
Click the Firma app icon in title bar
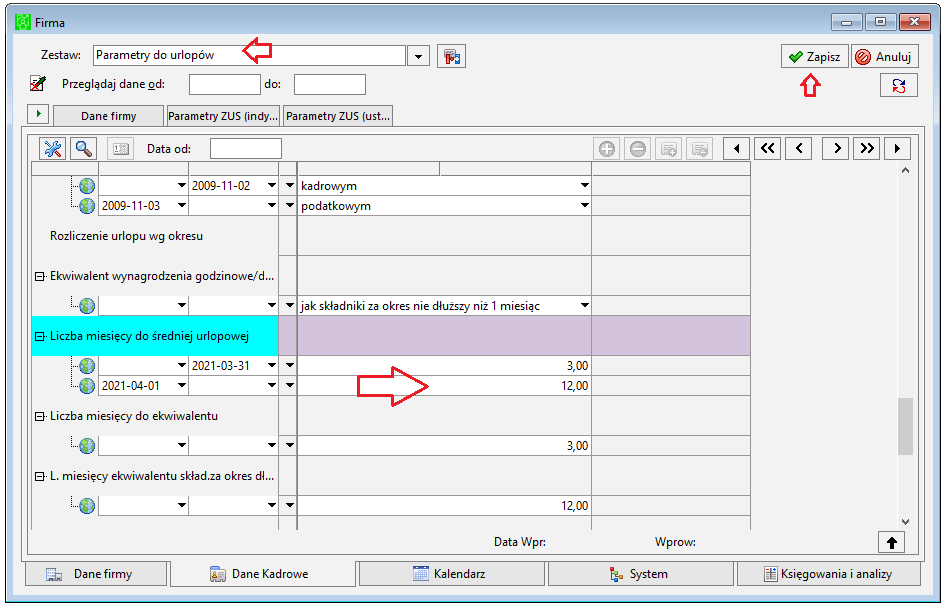tap(23, 23)
